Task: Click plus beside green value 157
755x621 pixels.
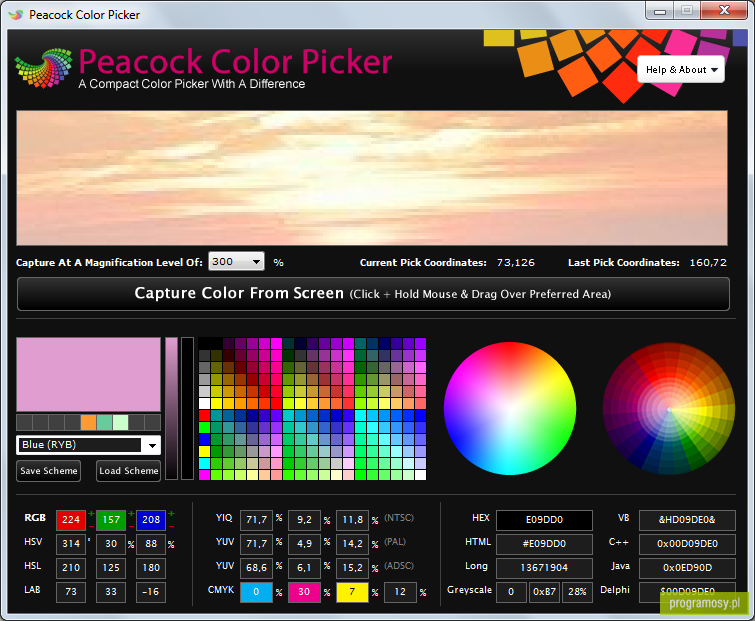Action: click(x=131, y=514)
